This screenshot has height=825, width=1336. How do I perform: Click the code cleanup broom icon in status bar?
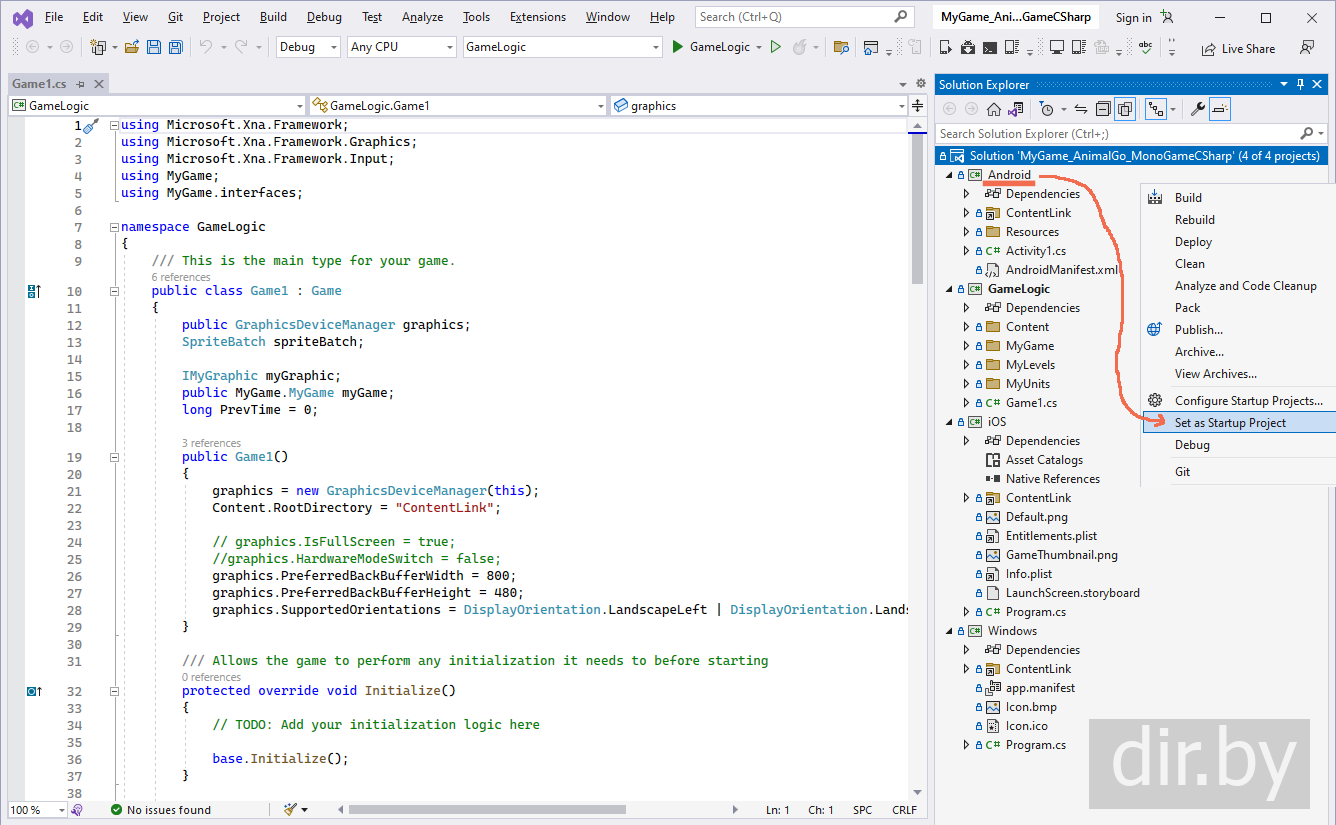click(291, 810)
